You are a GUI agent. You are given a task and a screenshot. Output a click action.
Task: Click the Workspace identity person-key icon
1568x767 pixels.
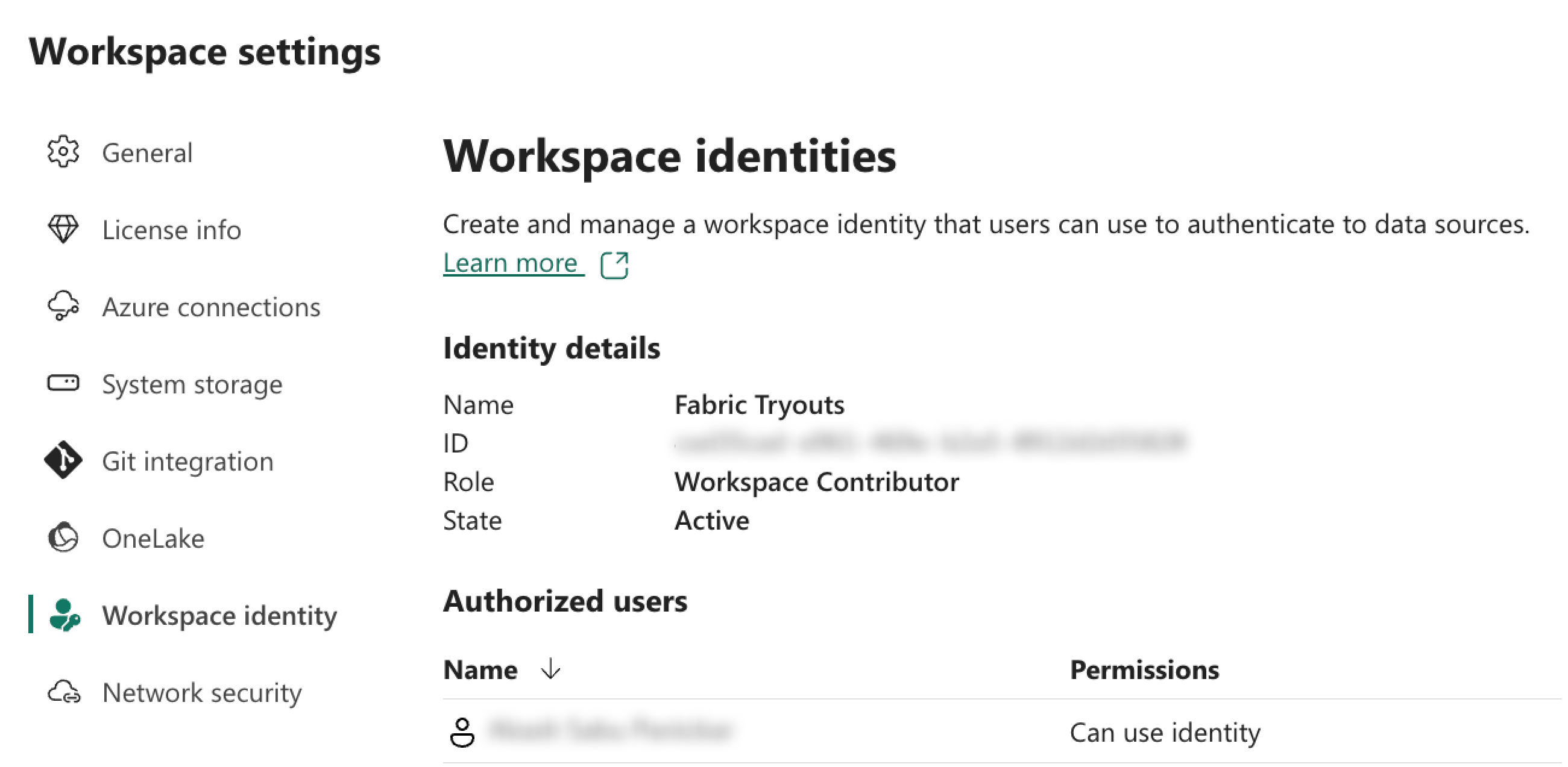click(x=65, y=615)
